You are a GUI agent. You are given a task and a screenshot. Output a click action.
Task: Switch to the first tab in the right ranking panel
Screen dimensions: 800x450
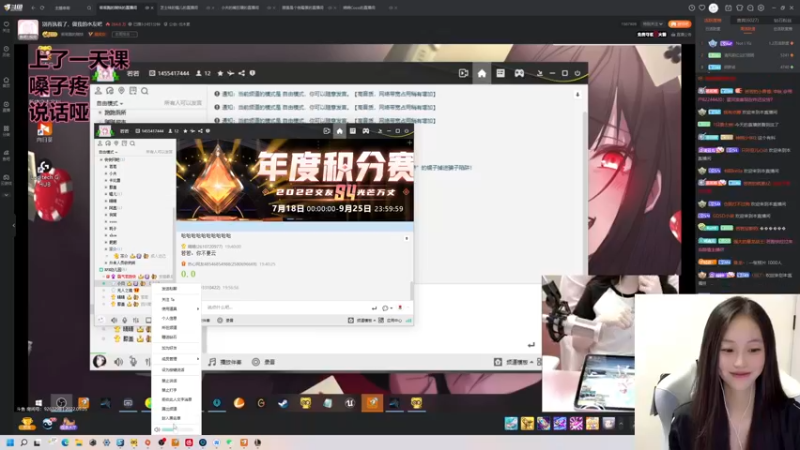pyautogui.click(x=712, y=20)
